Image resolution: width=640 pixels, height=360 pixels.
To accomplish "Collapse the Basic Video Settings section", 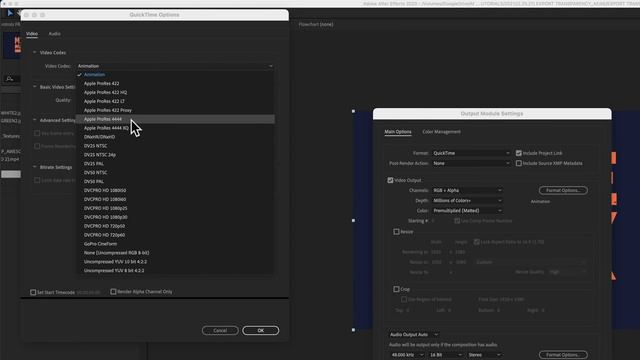I will 34,87.
